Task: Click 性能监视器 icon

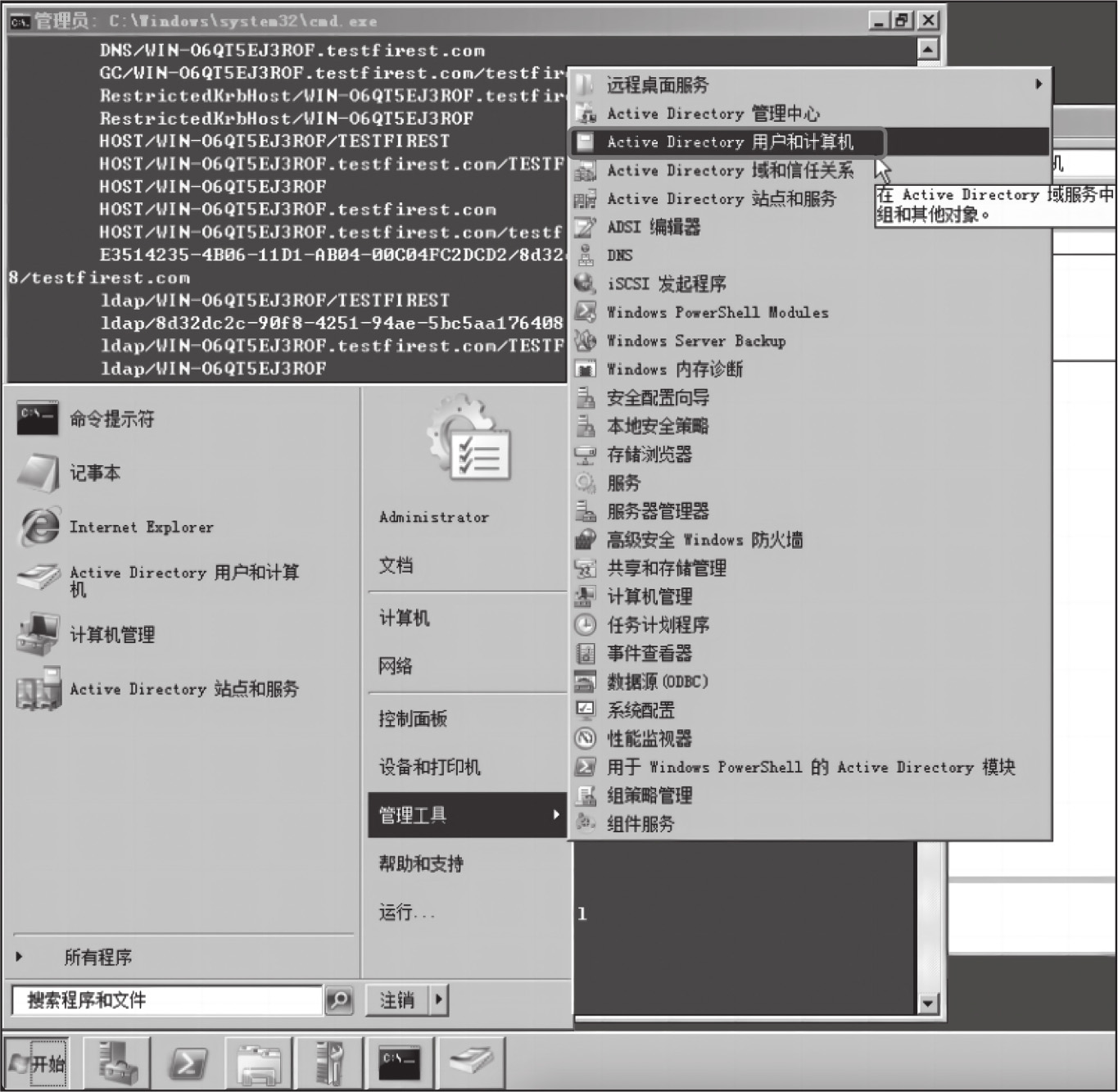Action: (585, 738)
